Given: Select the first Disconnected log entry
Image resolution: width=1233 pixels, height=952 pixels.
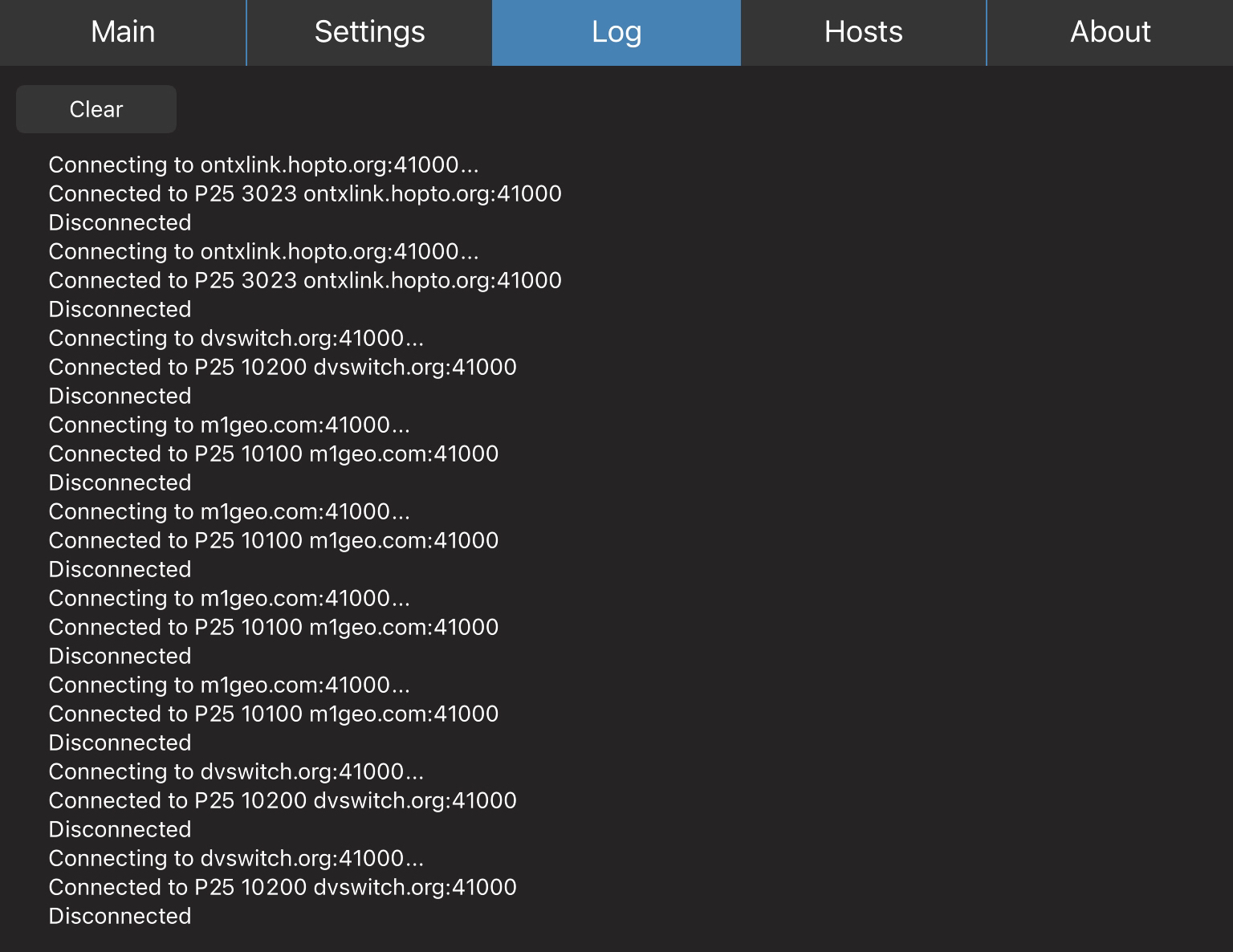Looking at the screenshot, I should pyautogui.click(x=120, y=222).
